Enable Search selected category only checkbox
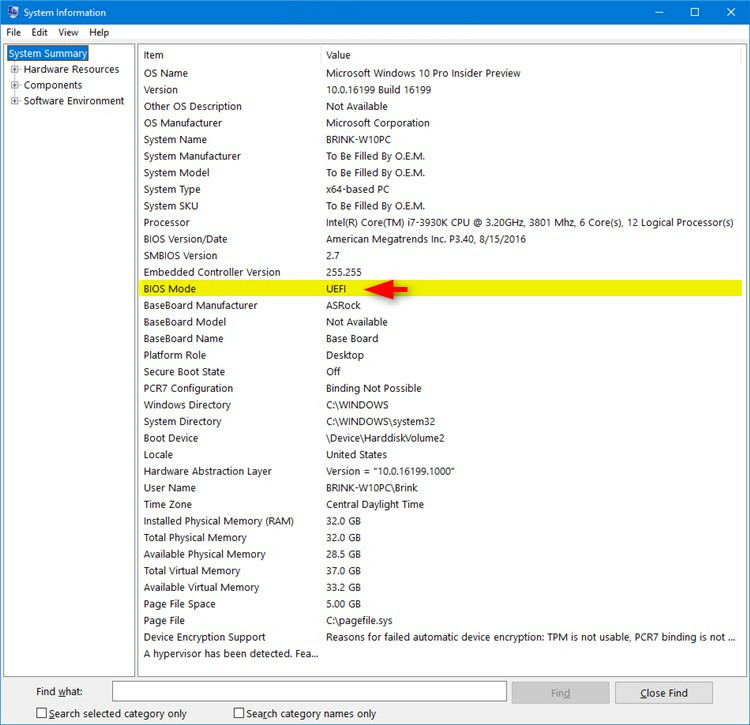Screen dimensions: 750x725 pos(42,713)
